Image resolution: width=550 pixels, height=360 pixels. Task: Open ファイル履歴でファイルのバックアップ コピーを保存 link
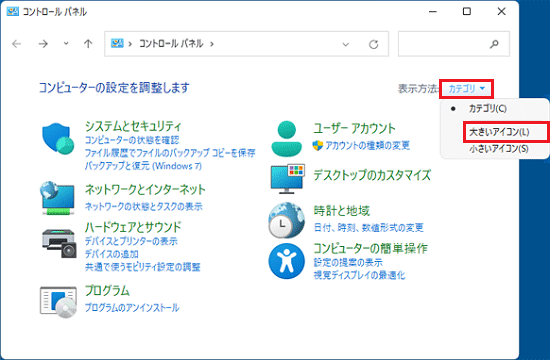click(170, 153)
